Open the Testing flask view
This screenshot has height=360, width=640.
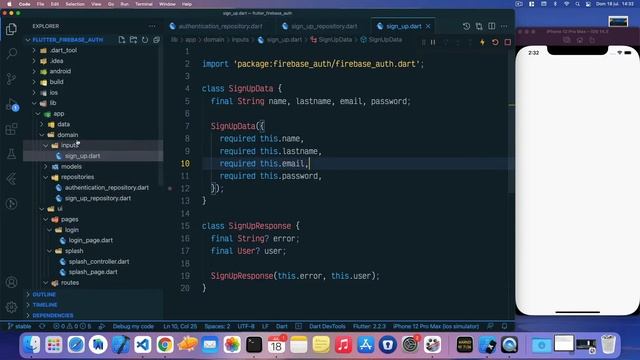point(11,154)
